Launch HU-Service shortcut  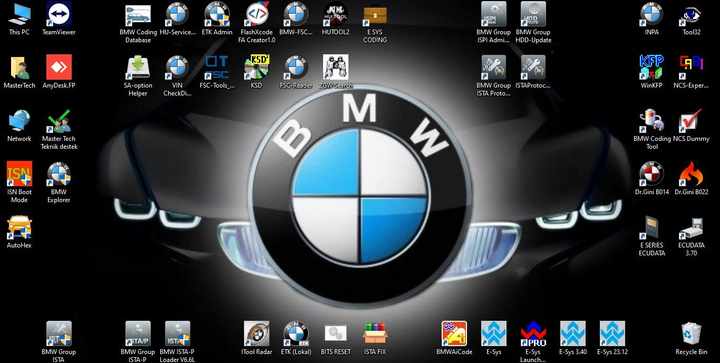(177, 18)
